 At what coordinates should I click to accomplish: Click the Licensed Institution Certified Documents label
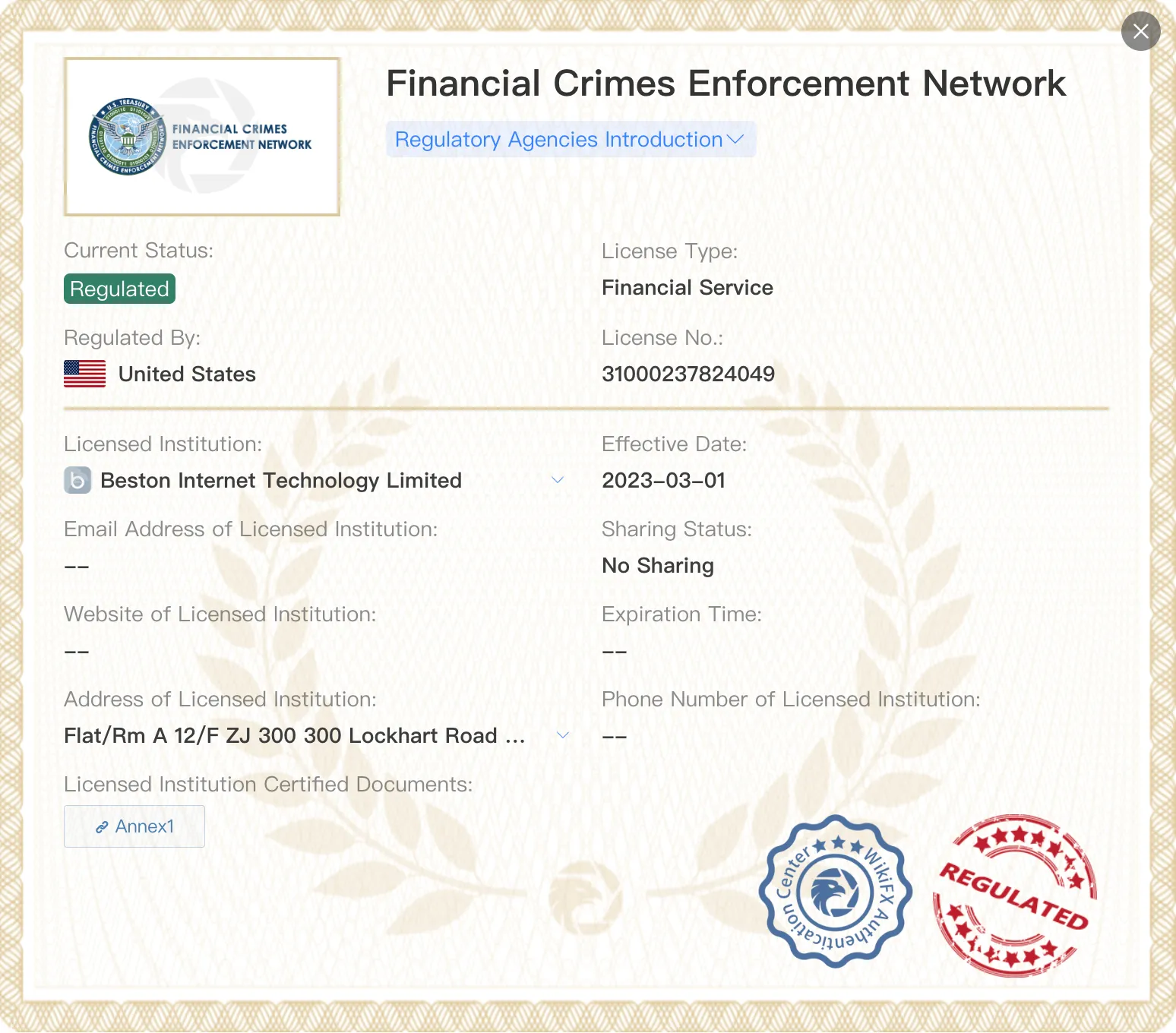click(x=268, y=784)
